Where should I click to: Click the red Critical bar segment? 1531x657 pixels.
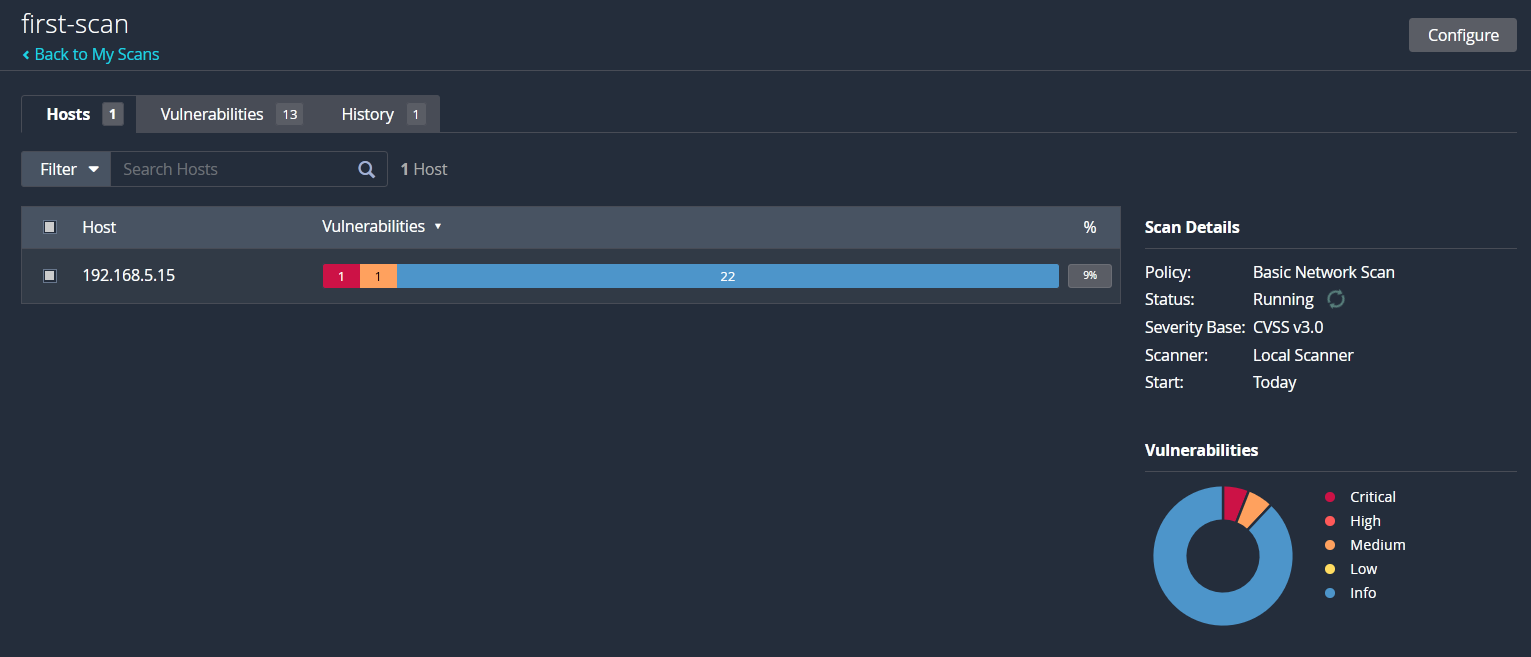coord(341,276)
